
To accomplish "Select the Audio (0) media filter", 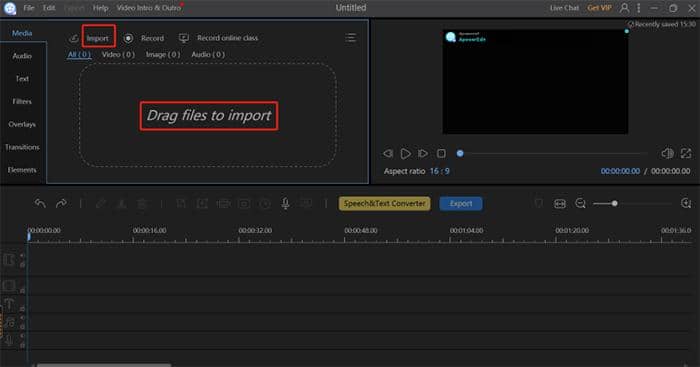I will (208, 54).
